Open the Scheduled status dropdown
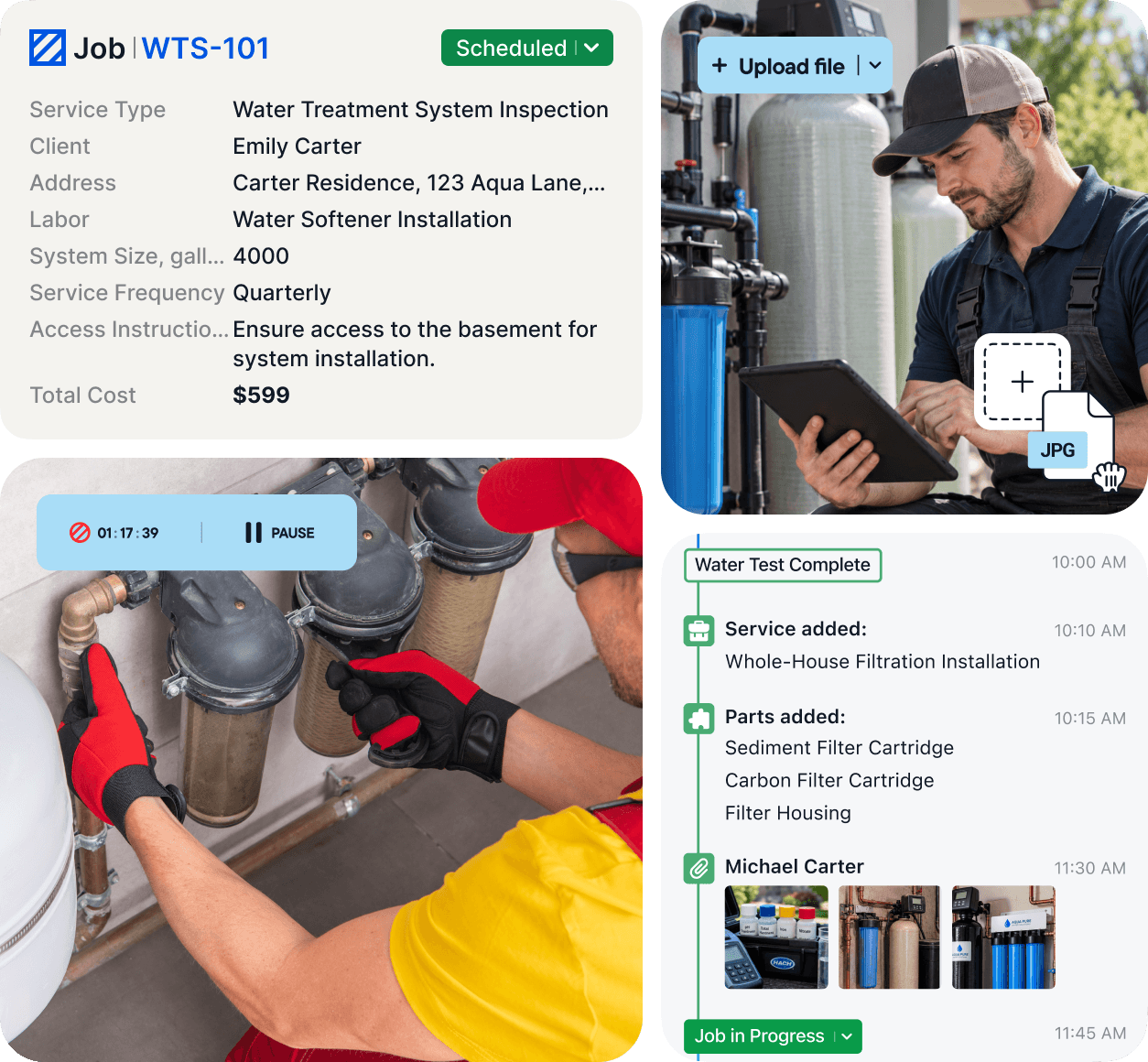Screen dimensions: 1148x1062 click(x=527, y=49)
